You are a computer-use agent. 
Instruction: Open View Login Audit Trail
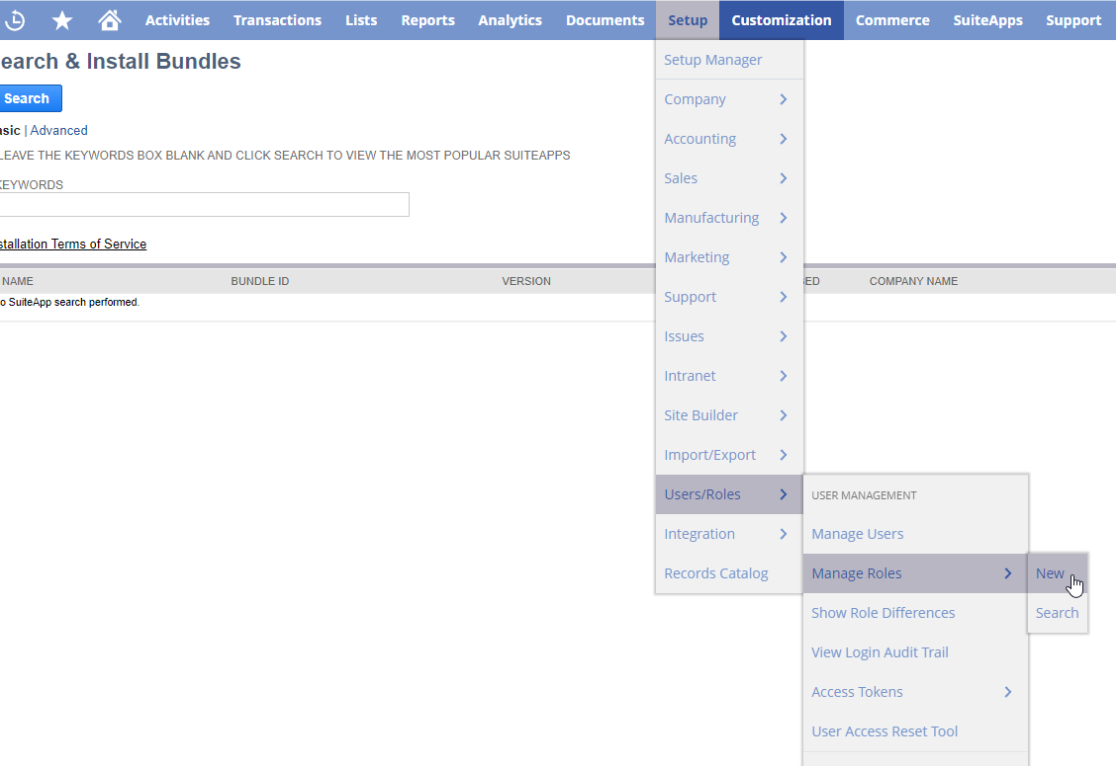[915, 652]
